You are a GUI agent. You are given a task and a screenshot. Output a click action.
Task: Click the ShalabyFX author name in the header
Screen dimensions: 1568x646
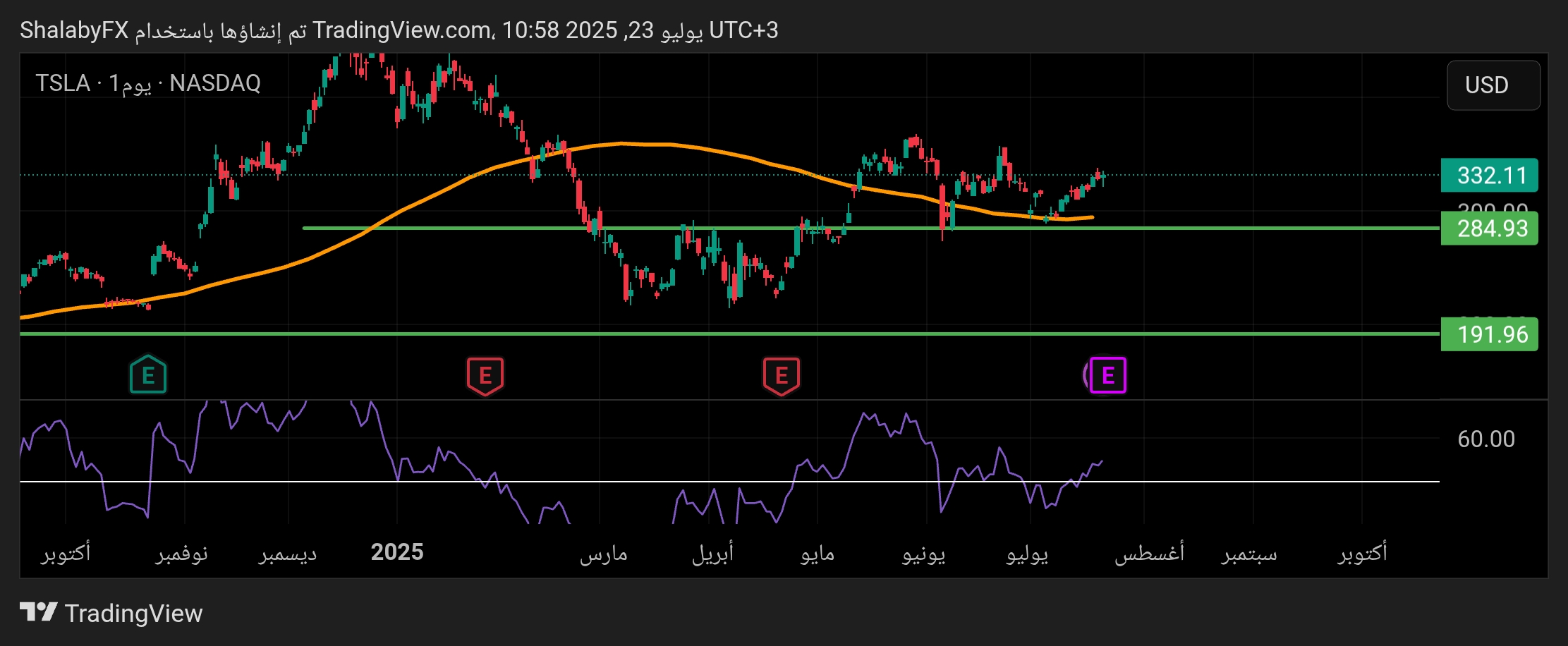tap(74, 30)
